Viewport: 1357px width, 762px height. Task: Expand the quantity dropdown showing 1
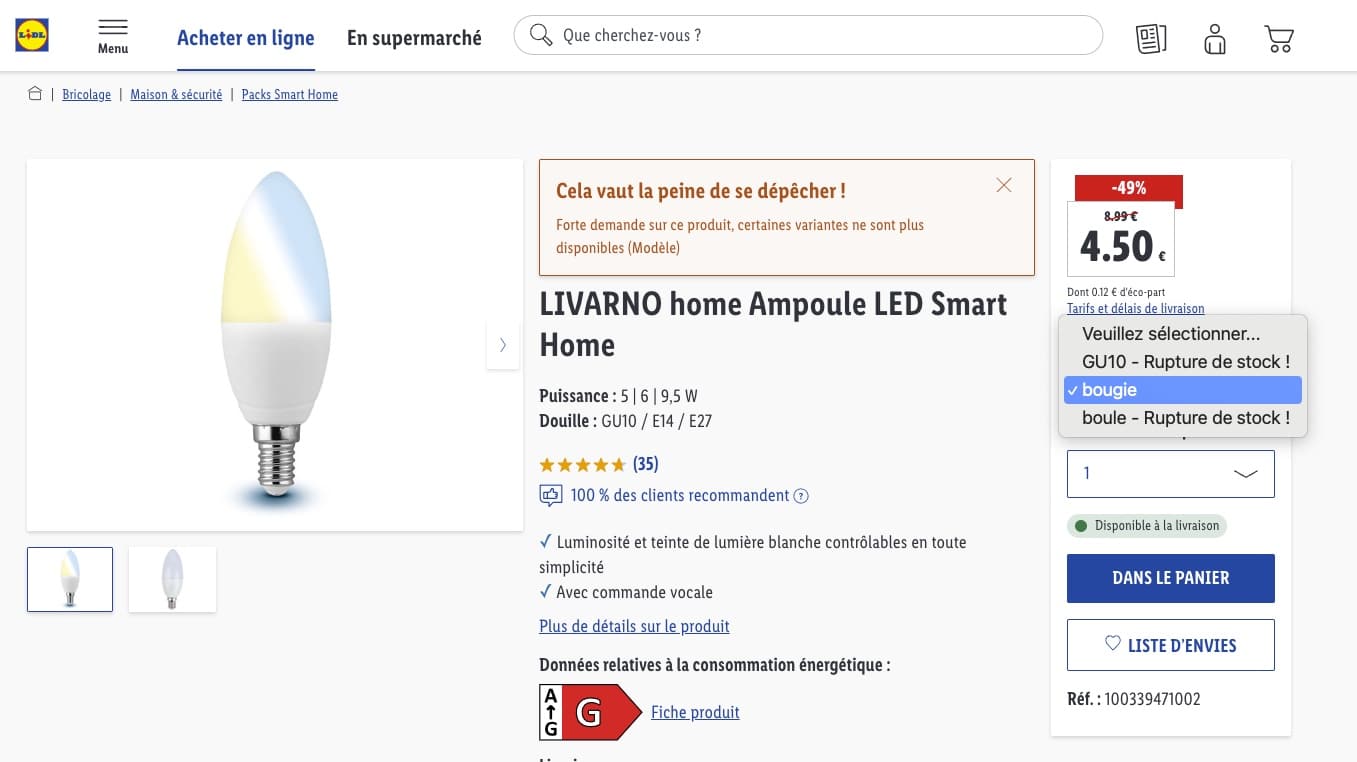coord(1171,474)
